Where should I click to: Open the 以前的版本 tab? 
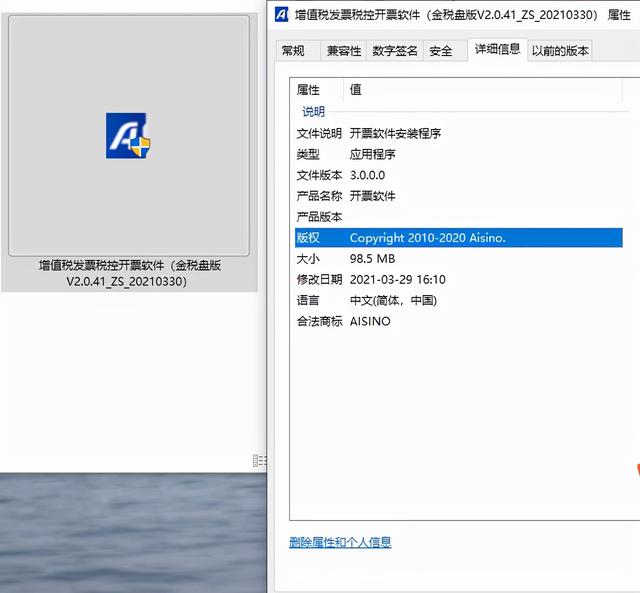560,51
